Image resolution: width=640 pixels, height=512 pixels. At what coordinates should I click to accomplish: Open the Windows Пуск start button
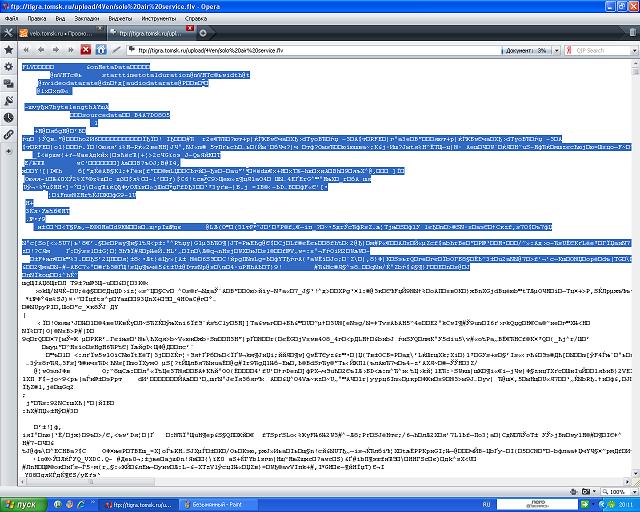click(24, 505)
